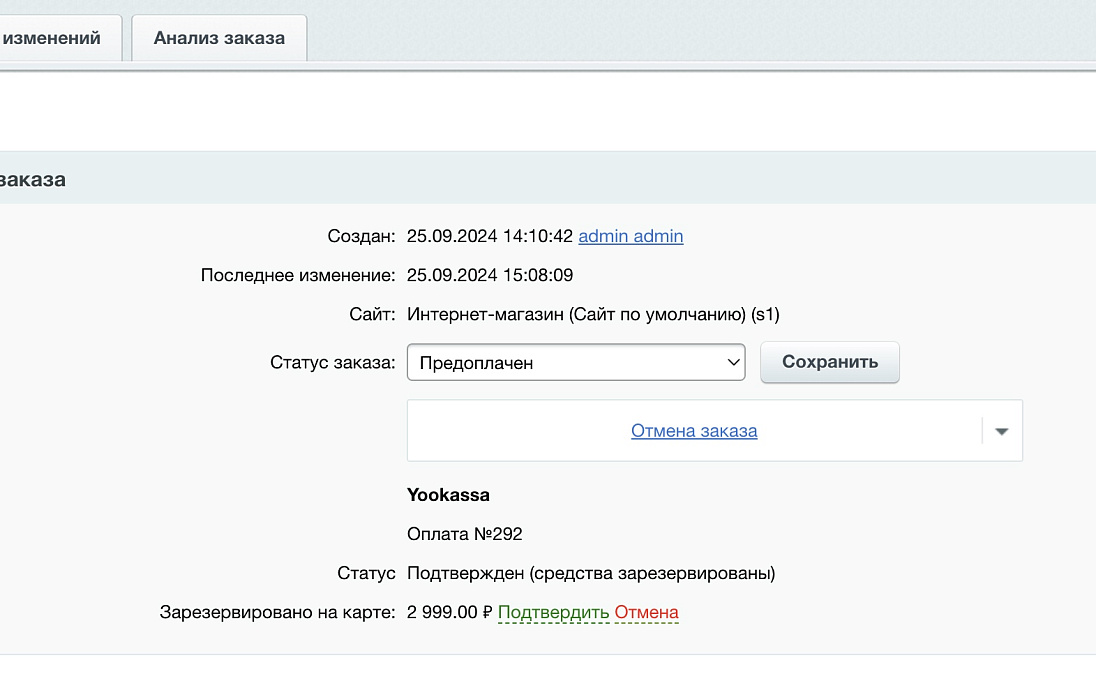
Task: Open the Статус заказа dropdown showing Предоплачен
Action: click(x=575, y=363)
